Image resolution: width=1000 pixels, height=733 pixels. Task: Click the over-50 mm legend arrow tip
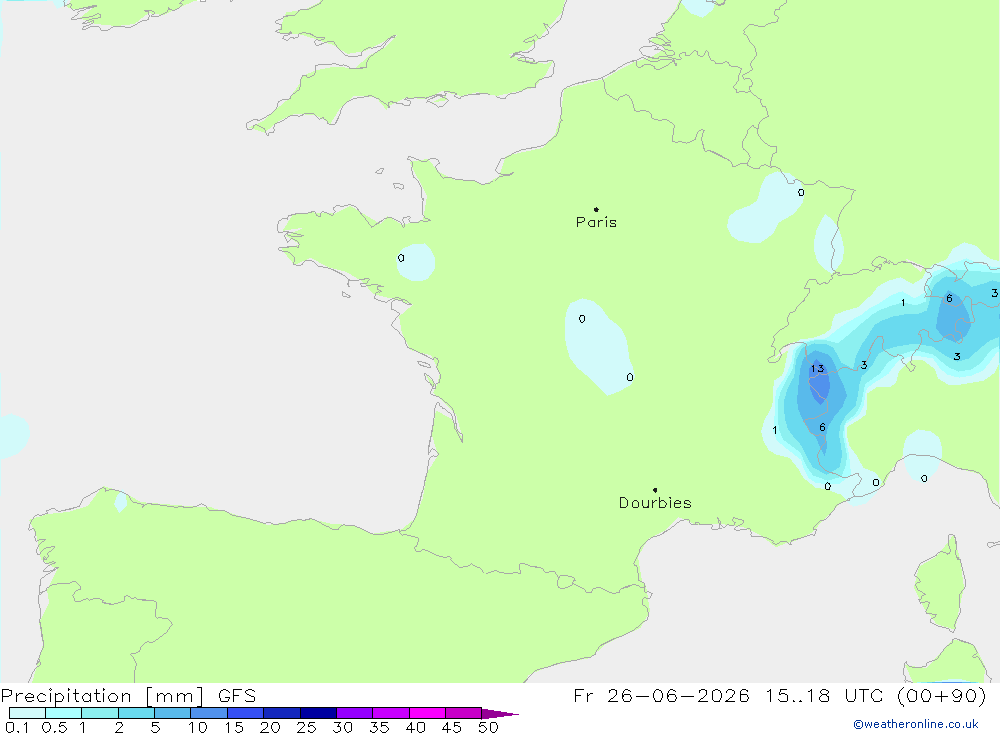pos(501,713)
